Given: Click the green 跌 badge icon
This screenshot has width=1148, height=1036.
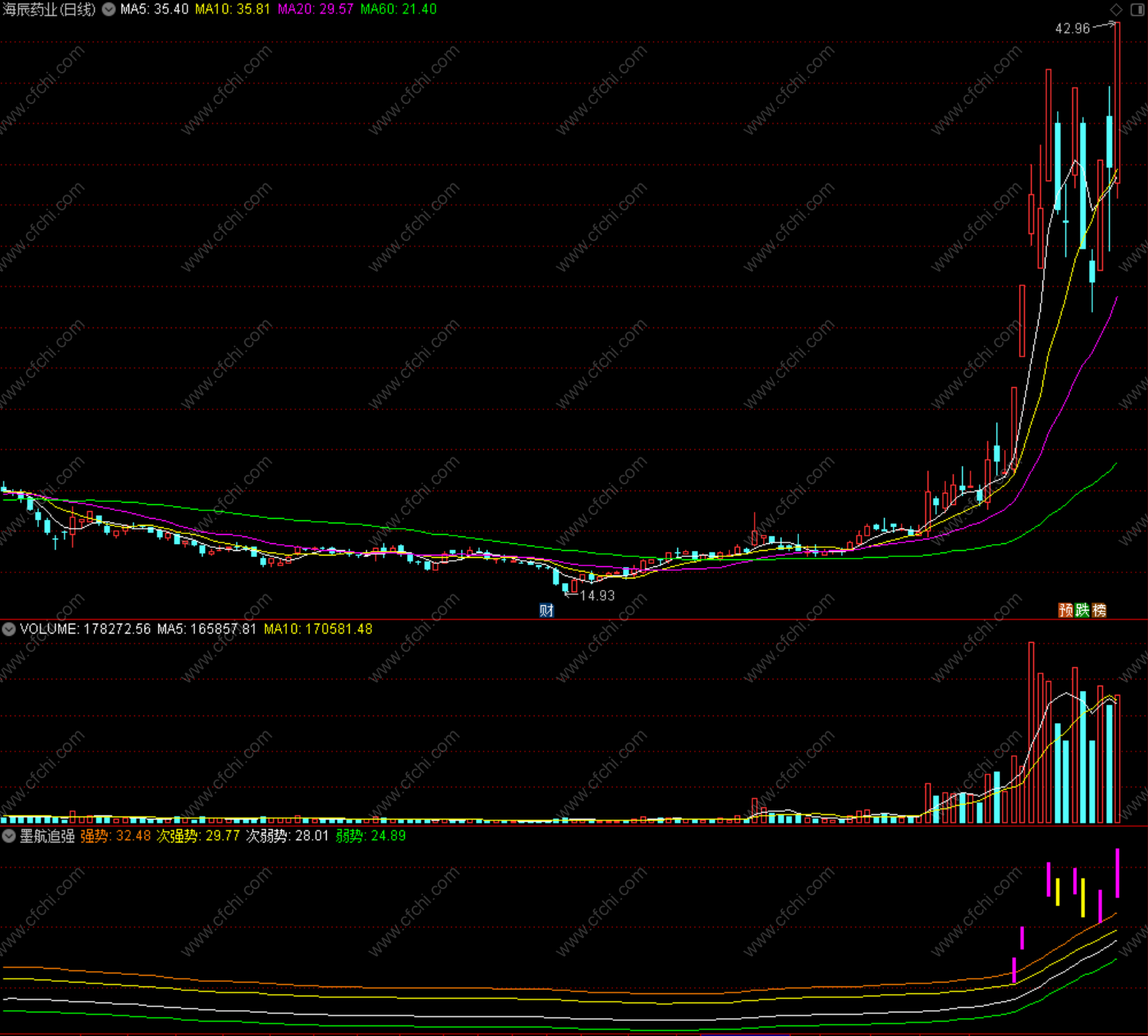Looking at the screenshot, I should coord(1082,610).
